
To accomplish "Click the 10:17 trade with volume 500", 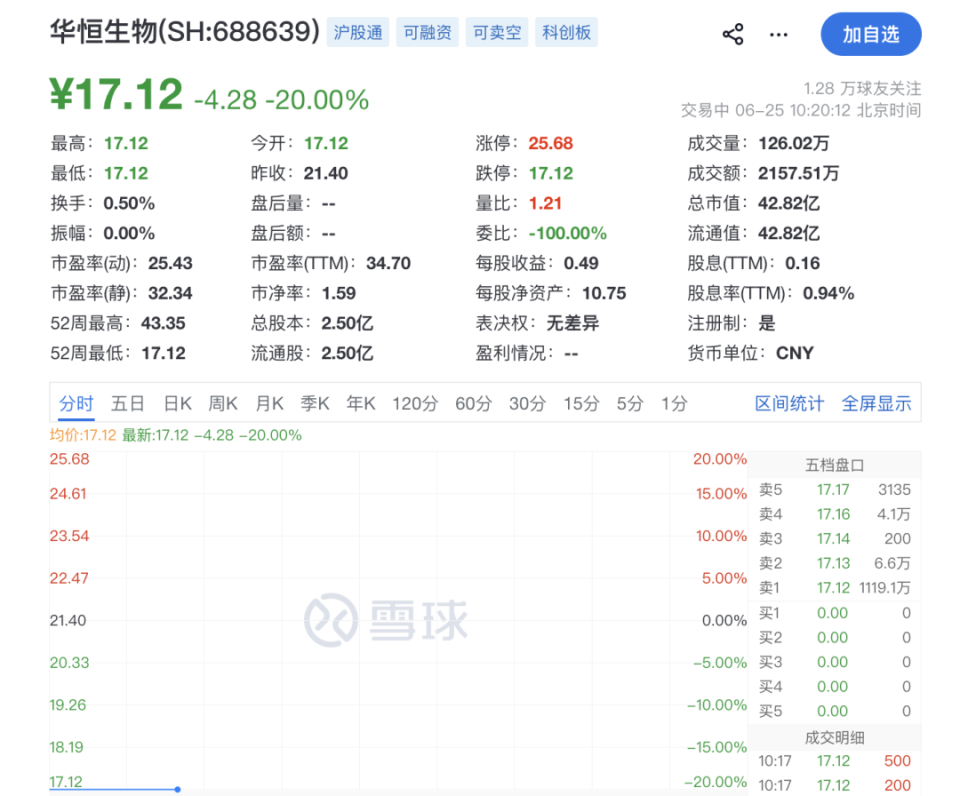I will click(834, 760).
